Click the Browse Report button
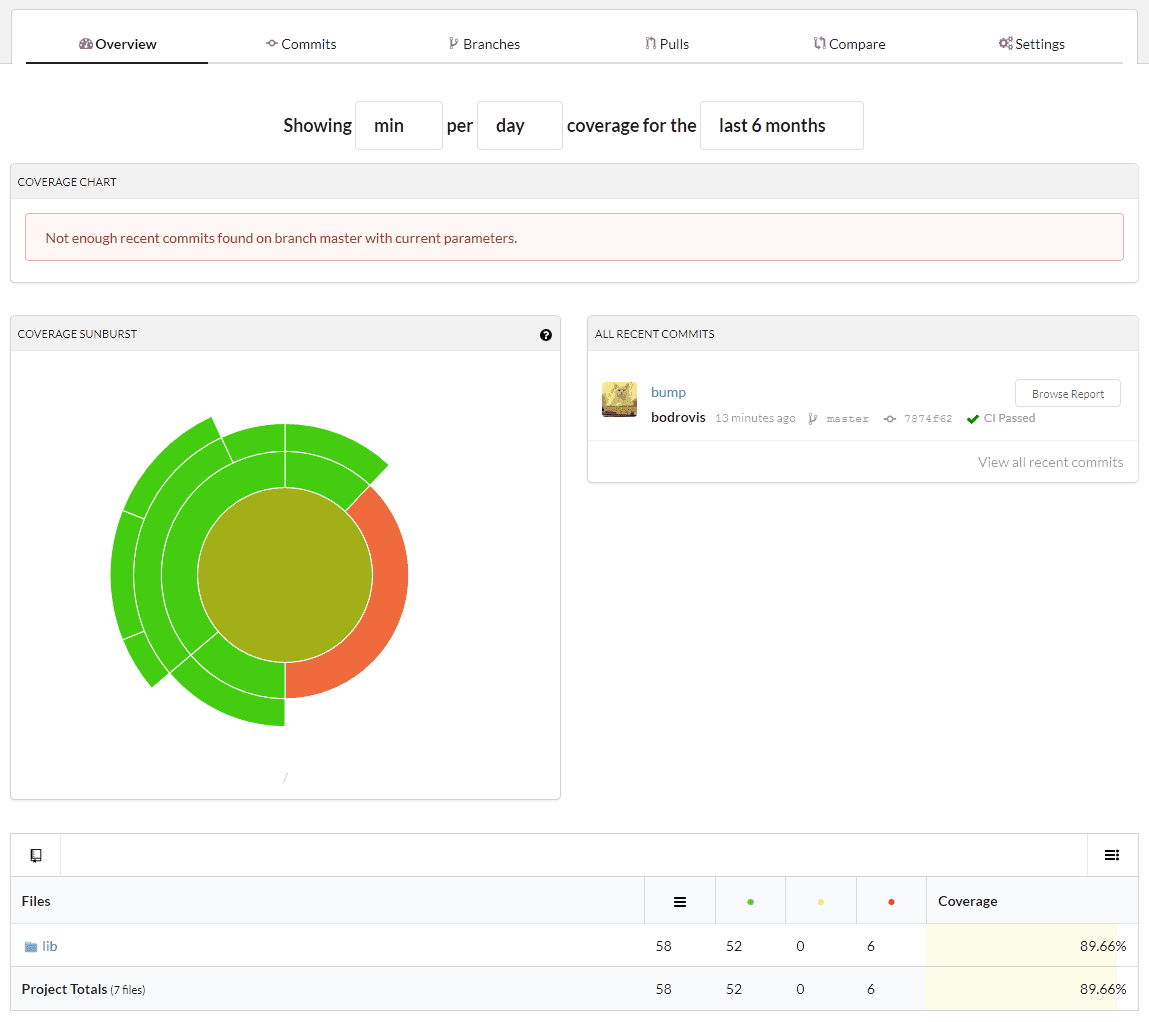This screenshot has width=1149, height=1022. coord(1067,394)
